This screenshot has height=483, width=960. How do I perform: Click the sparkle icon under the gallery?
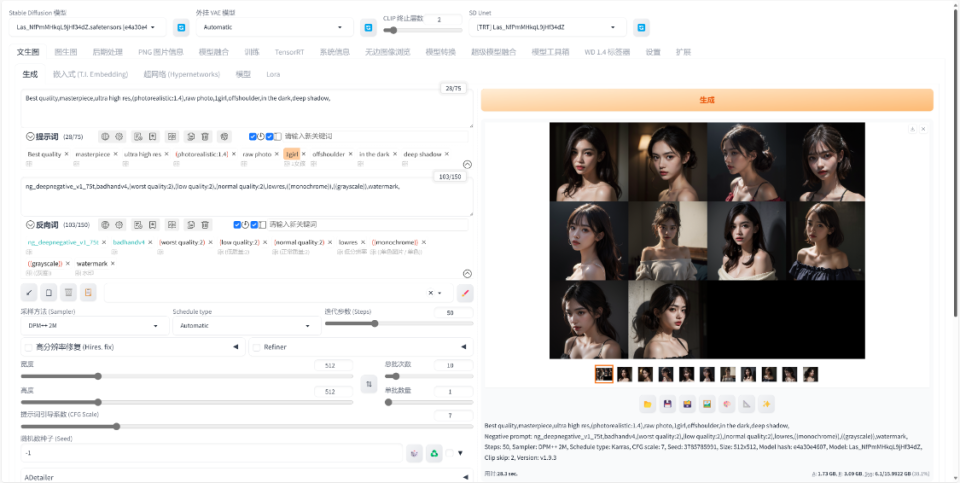(x=766, y=404)
